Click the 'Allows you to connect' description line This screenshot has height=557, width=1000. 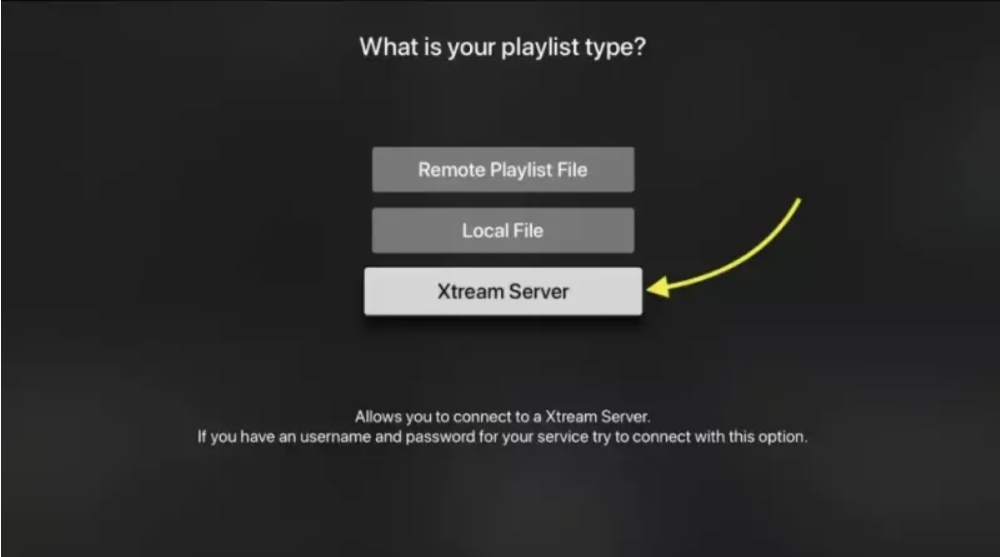pos(503,417)
